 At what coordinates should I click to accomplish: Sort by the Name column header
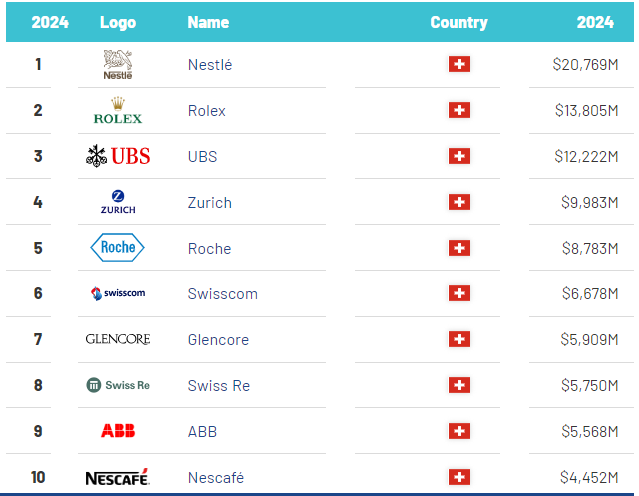pos(208,22)
